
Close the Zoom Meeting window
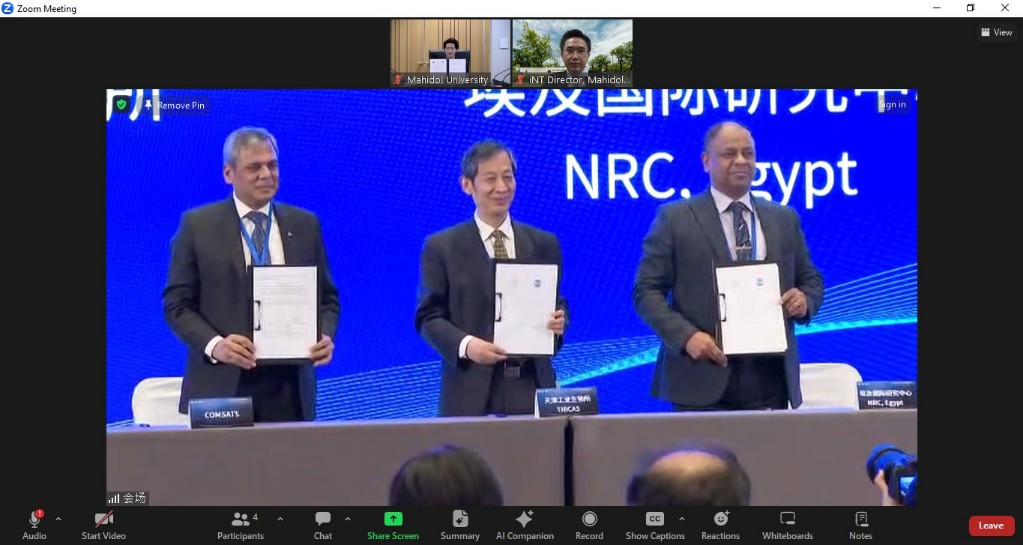point(1005,8)
